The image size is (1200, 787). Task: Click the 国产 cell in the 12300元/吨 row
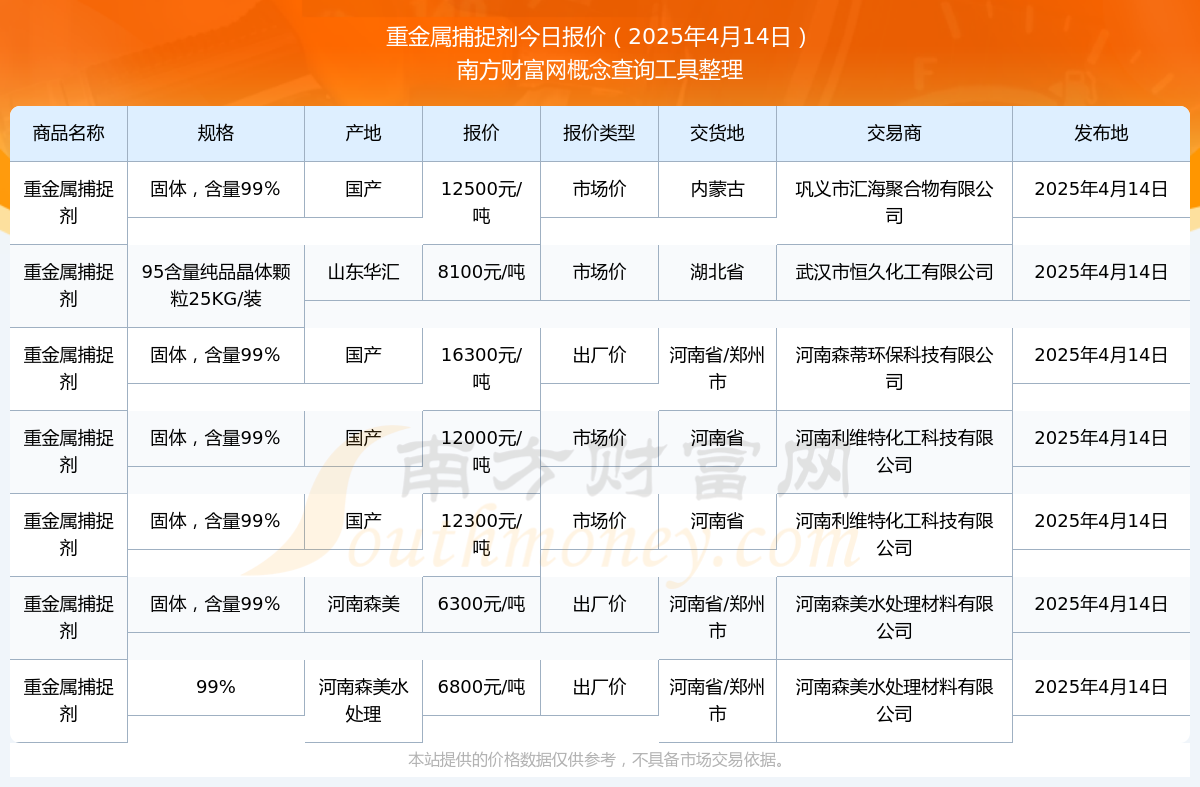click(363, 520)
